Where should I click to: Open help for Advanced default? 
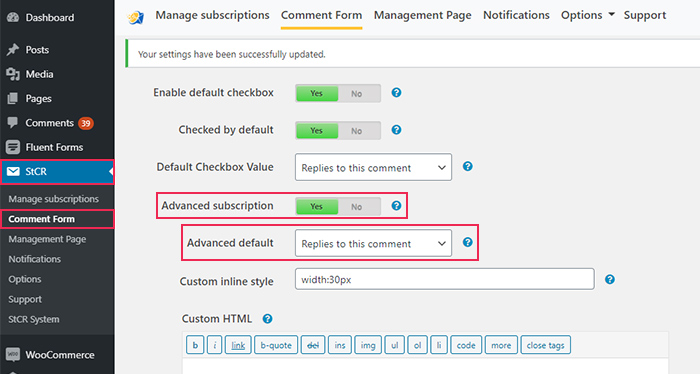click(x=467, y=242)
